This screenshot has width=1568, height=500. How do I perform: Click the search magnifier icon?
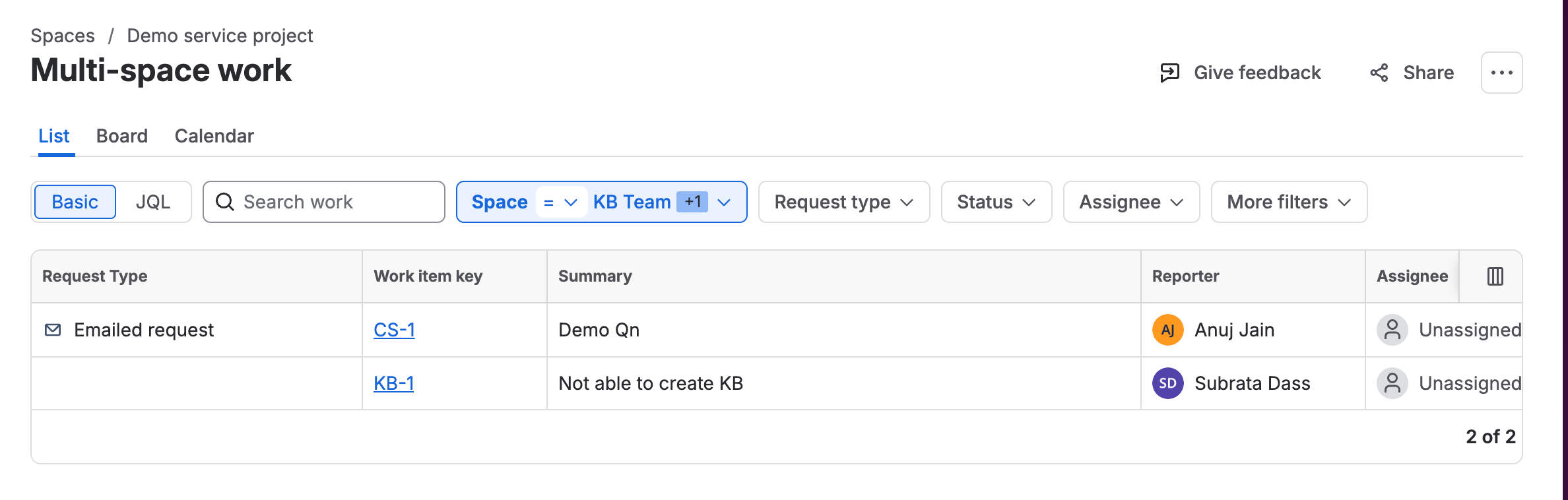pos(225,202)
